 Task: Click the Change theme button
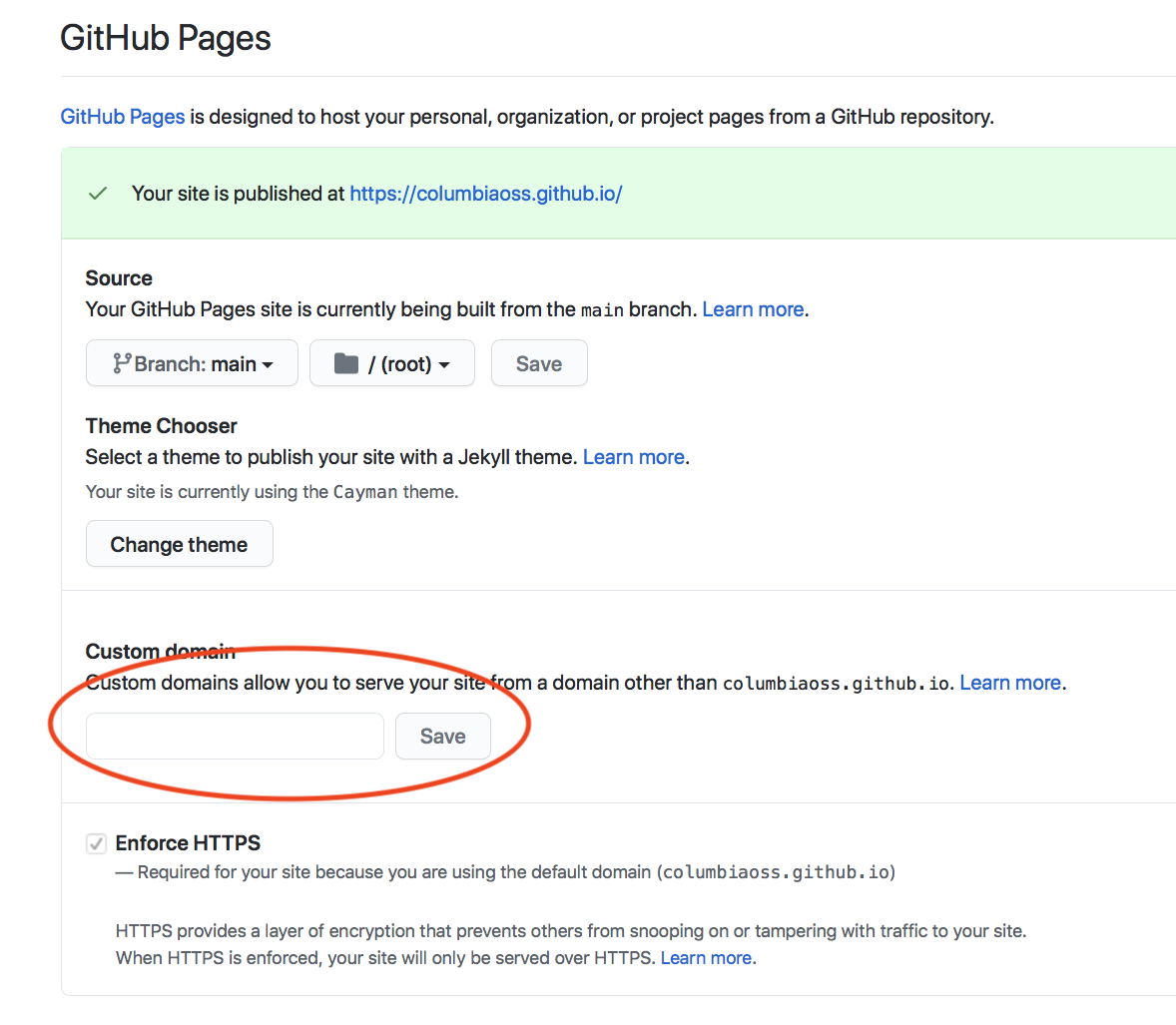(x=180, y=544)
